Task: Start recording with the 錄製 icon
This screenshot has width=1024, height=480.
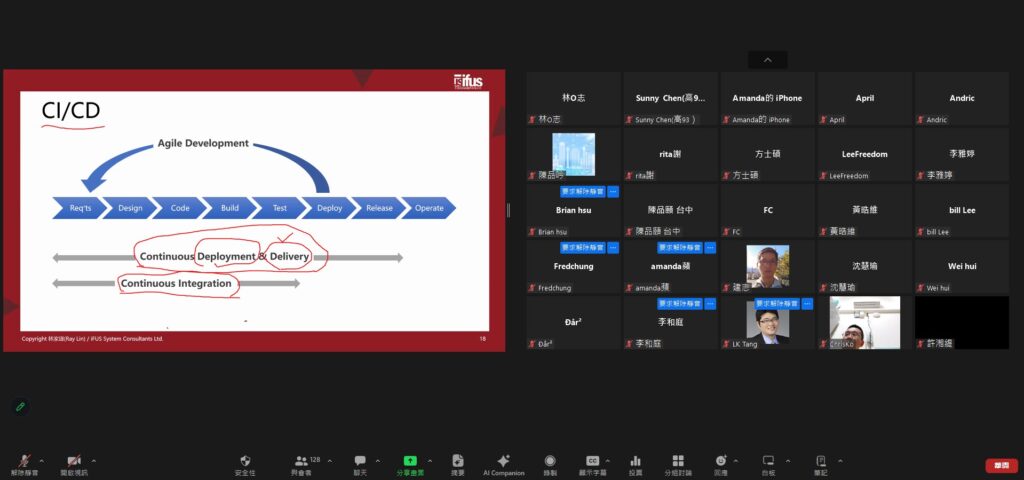Action: point(550,461)
